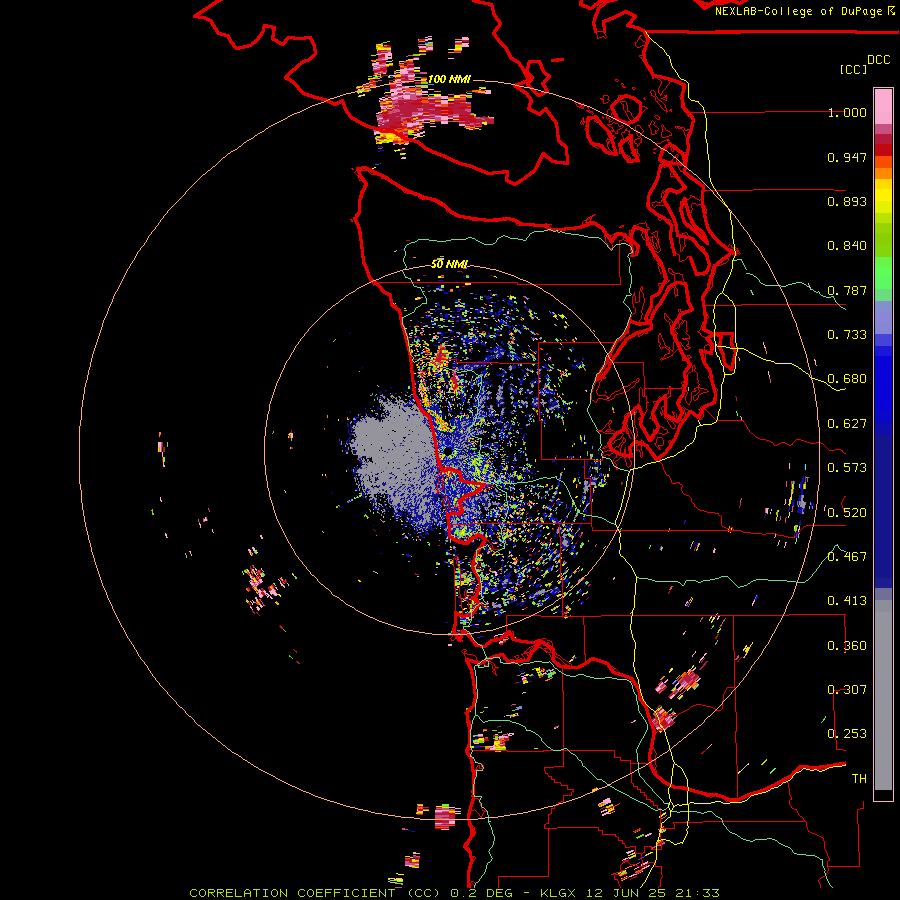This screenshot has width=900, height=900.
Task: Click the 1.000 value on color scale
Action: click(x=847, y=112)
